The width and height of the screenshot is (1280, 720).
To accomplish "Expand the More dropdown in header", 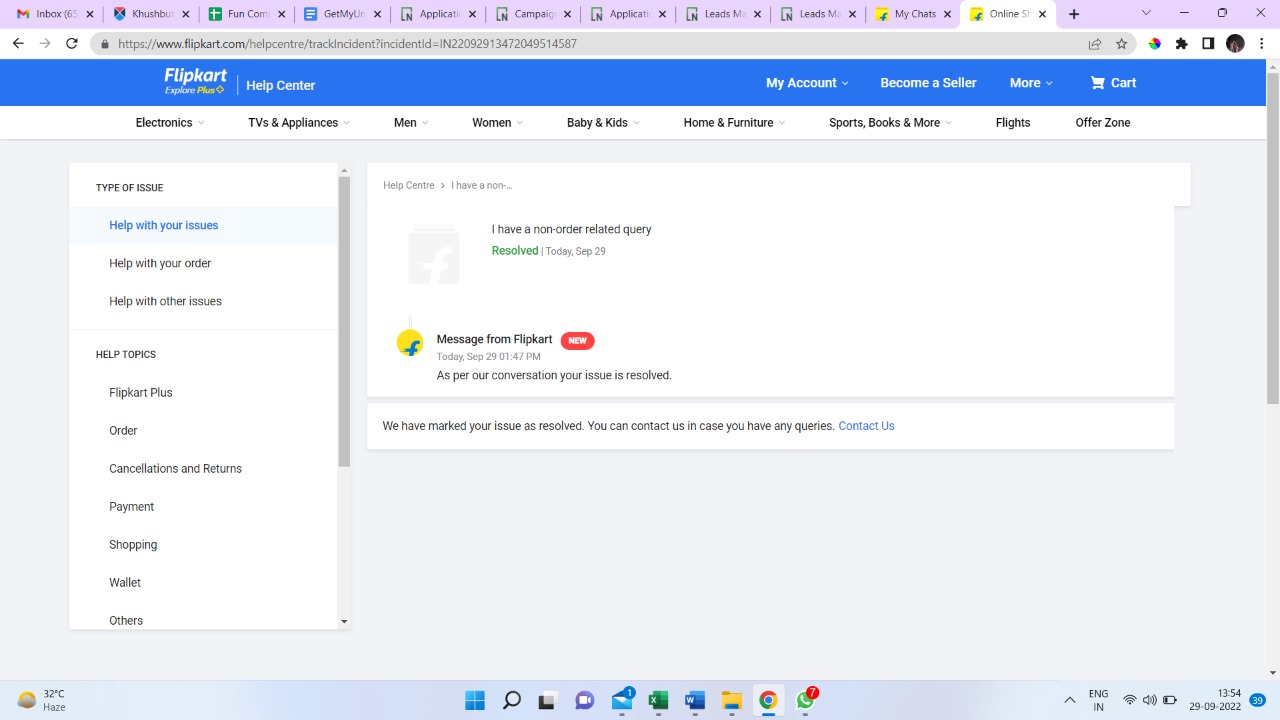I will tap(1030, 83).
